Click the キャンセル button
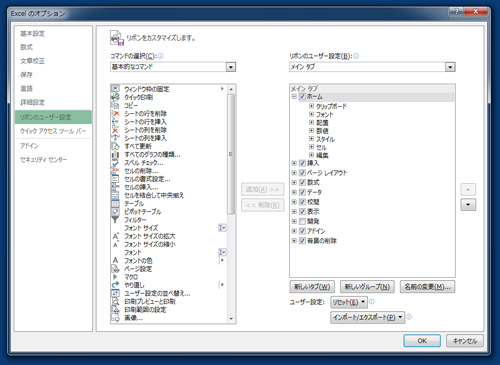 [465, 341]
